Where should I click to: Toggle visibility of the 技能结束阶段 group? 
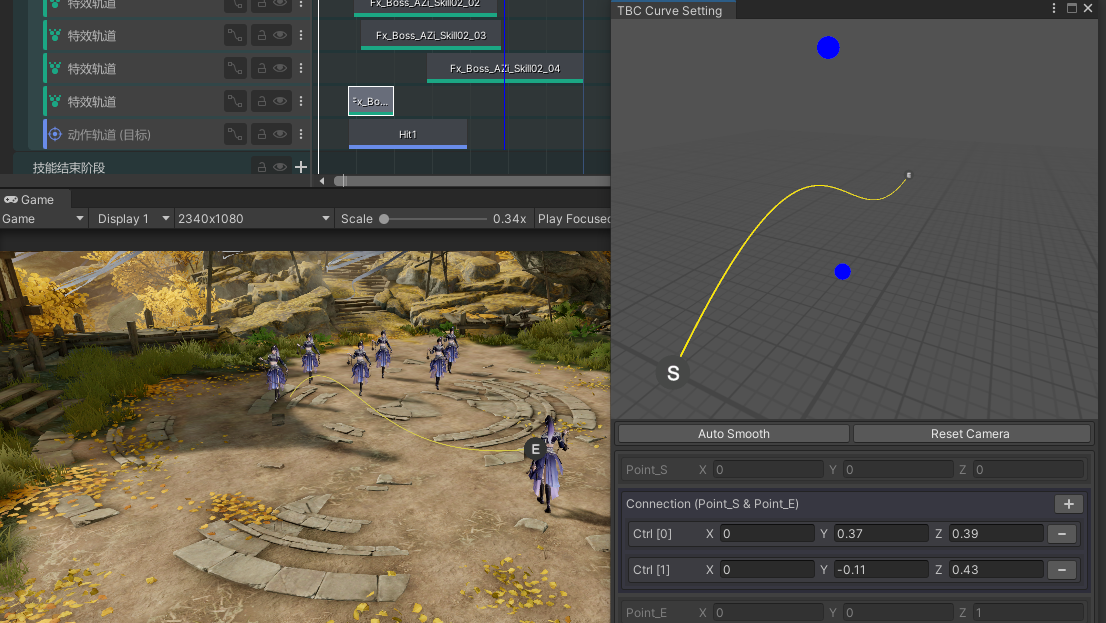[280, 167]
